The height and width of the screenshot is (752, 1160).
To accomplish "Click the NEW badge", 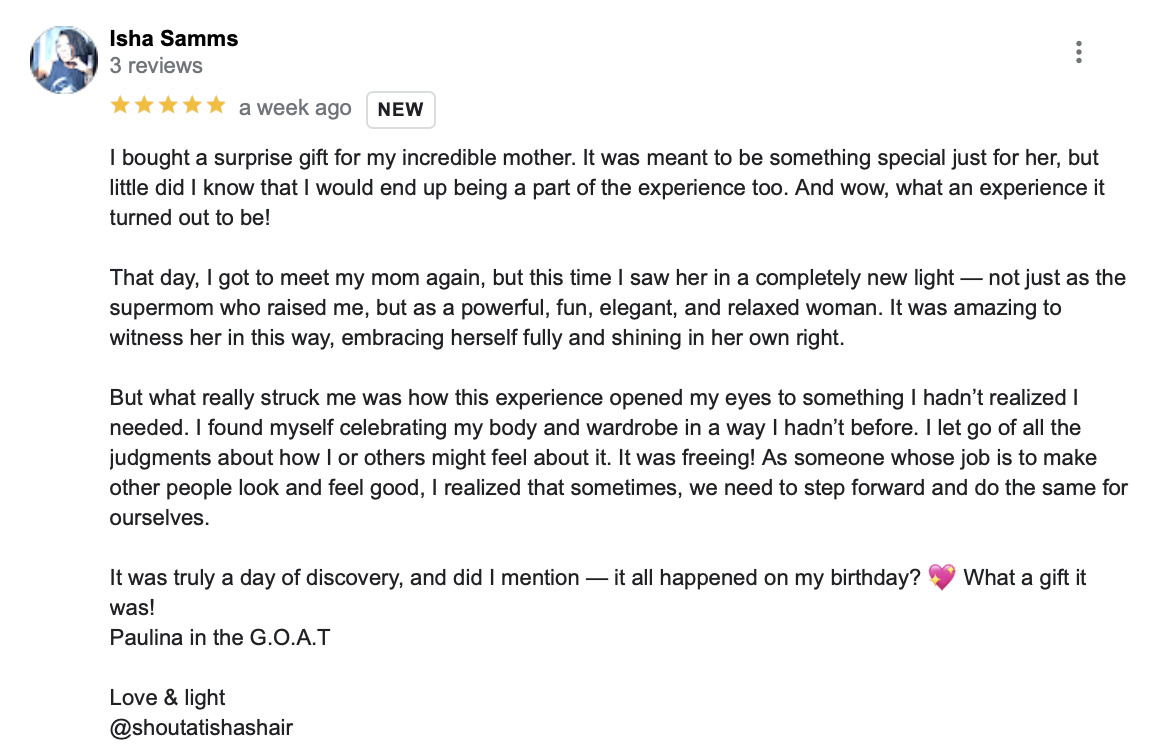I will pyautogui.click(x=401, y=110).
